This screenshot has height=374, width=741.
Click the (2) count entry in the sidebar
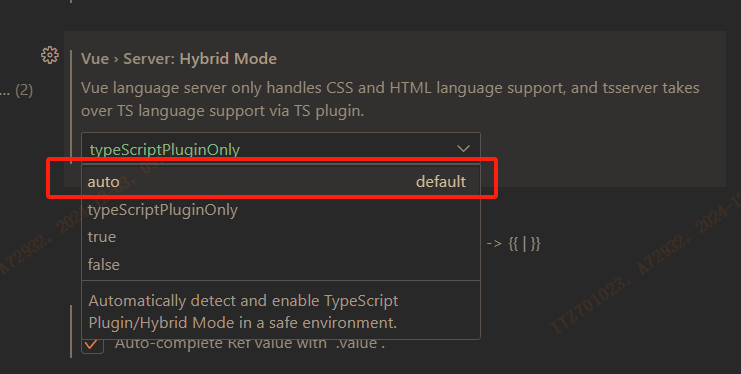tap(24, 90)
